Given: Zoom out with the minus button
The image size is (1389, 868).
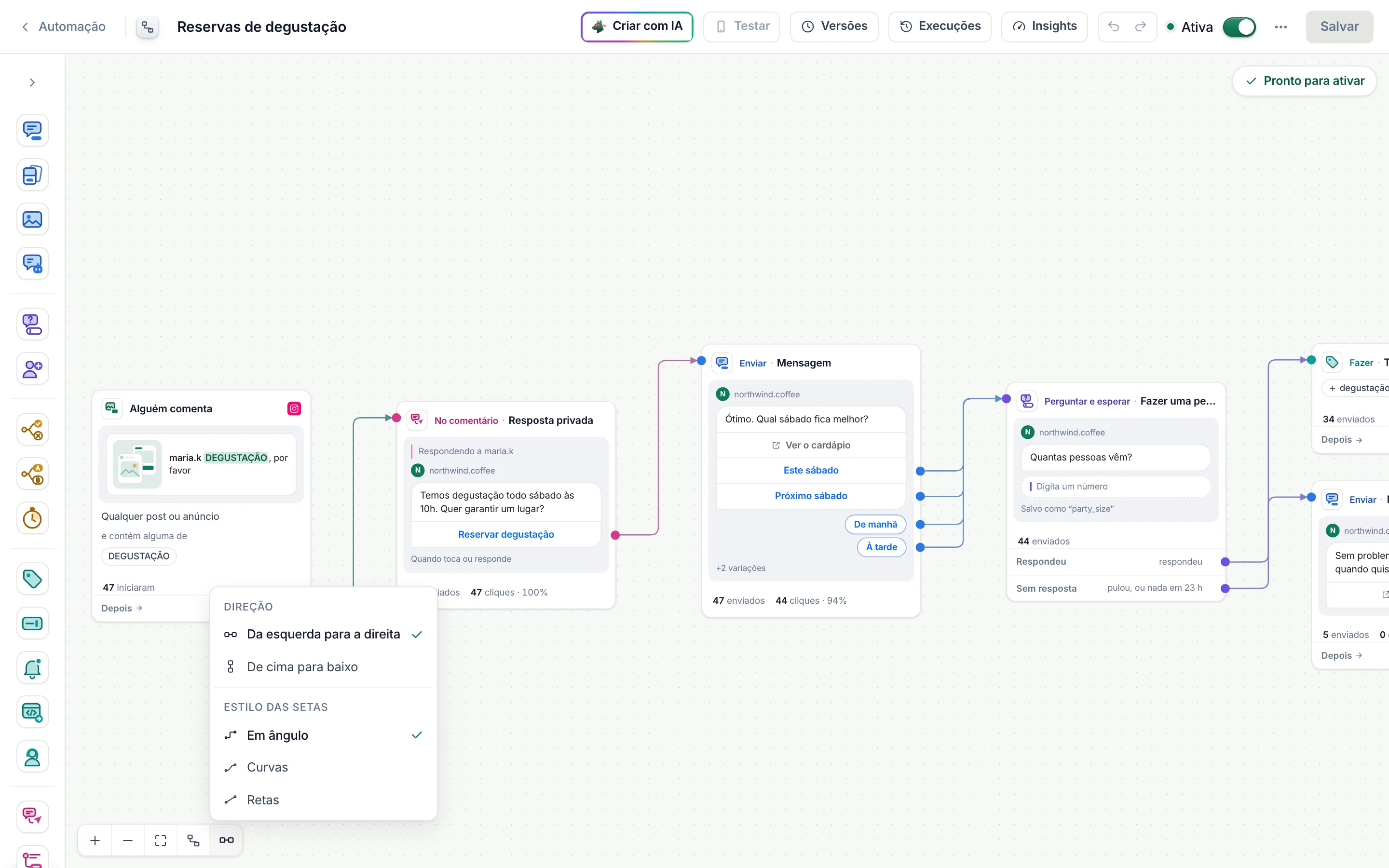Looking at the screenshot, I should coord(128,841).
